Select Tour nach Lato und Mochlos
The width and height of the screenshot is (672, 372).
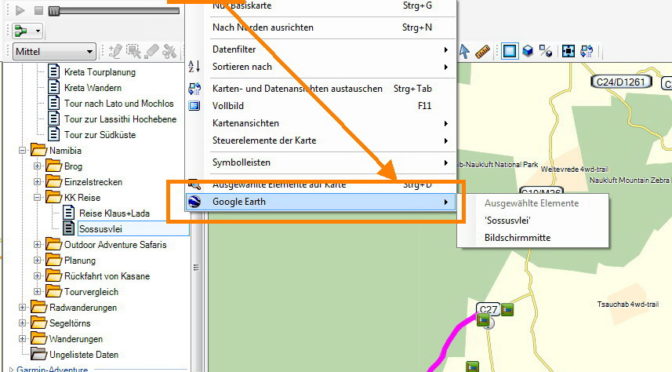click(119, 104)
